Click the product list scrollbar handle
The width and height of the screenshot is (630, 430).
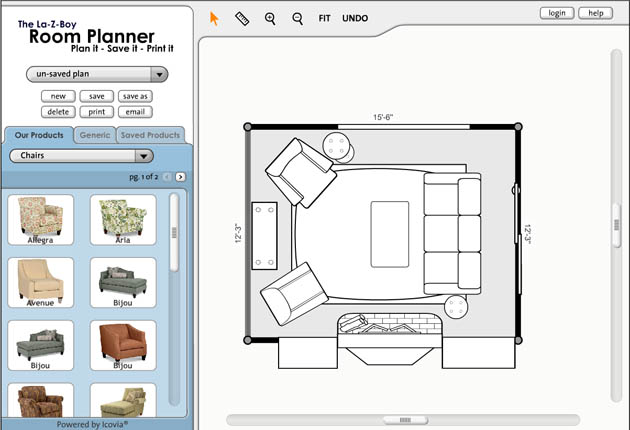point(174,232)
